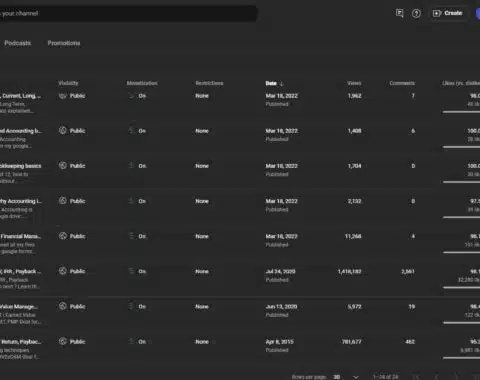Click the search across your channel field
Viewport: 480px width, 380px height.
[128, 13]
